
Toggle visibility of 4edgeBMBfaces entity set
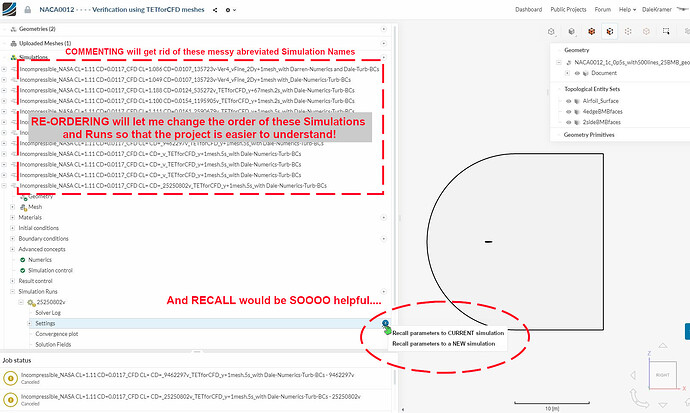(x=569, y=112)
